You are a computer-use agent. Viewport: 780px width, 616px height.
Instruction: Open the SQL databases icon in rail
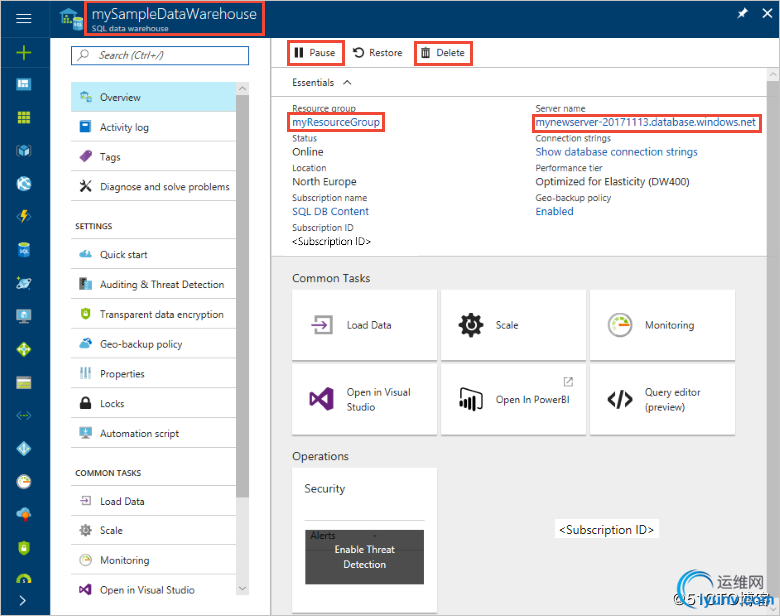(x=23, y=250)
